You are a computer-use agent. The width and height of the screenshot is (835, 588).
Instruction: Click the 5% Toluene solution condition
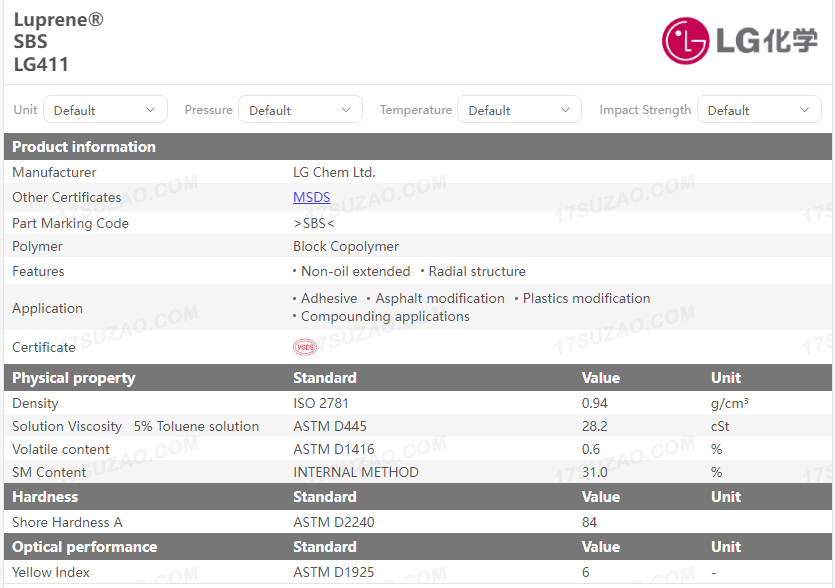pos(197,426)
